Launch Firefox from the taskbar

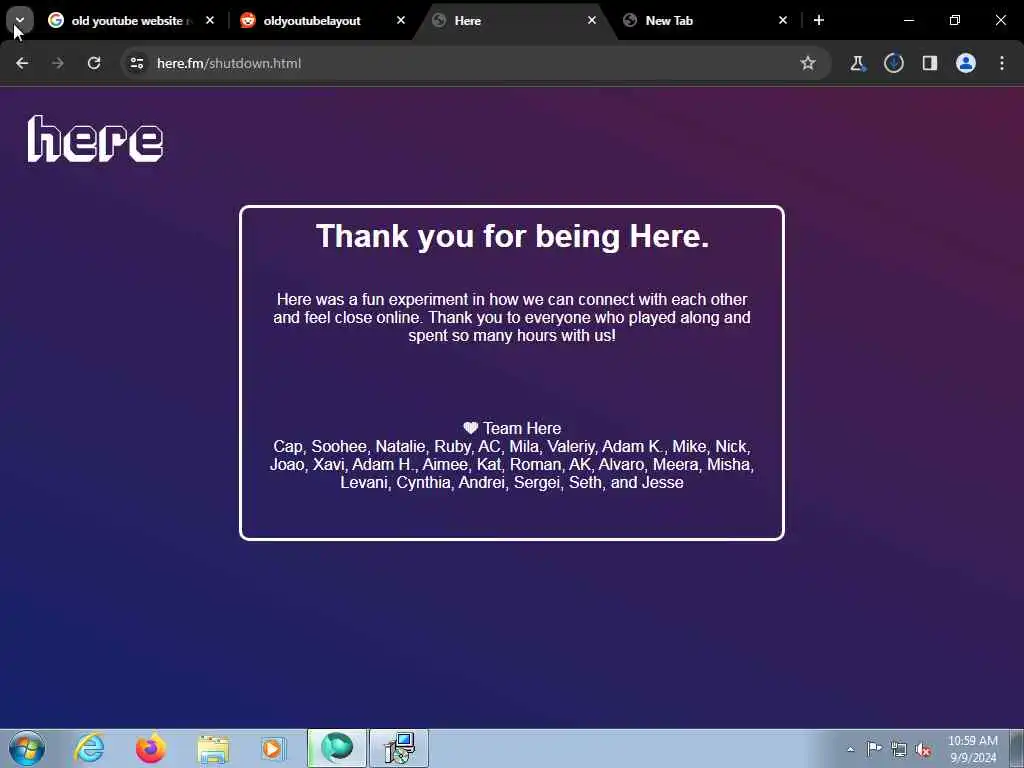pyautogui.click(x=151, y=748)
